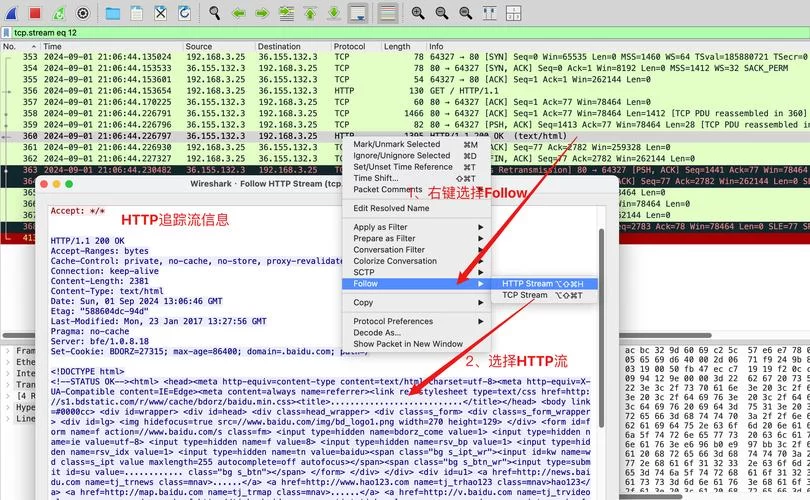Screen dimensions: 810x500
Task: Expand Protocol Preferences submenu
Action: pyautogui.click(x=416, y=321)
